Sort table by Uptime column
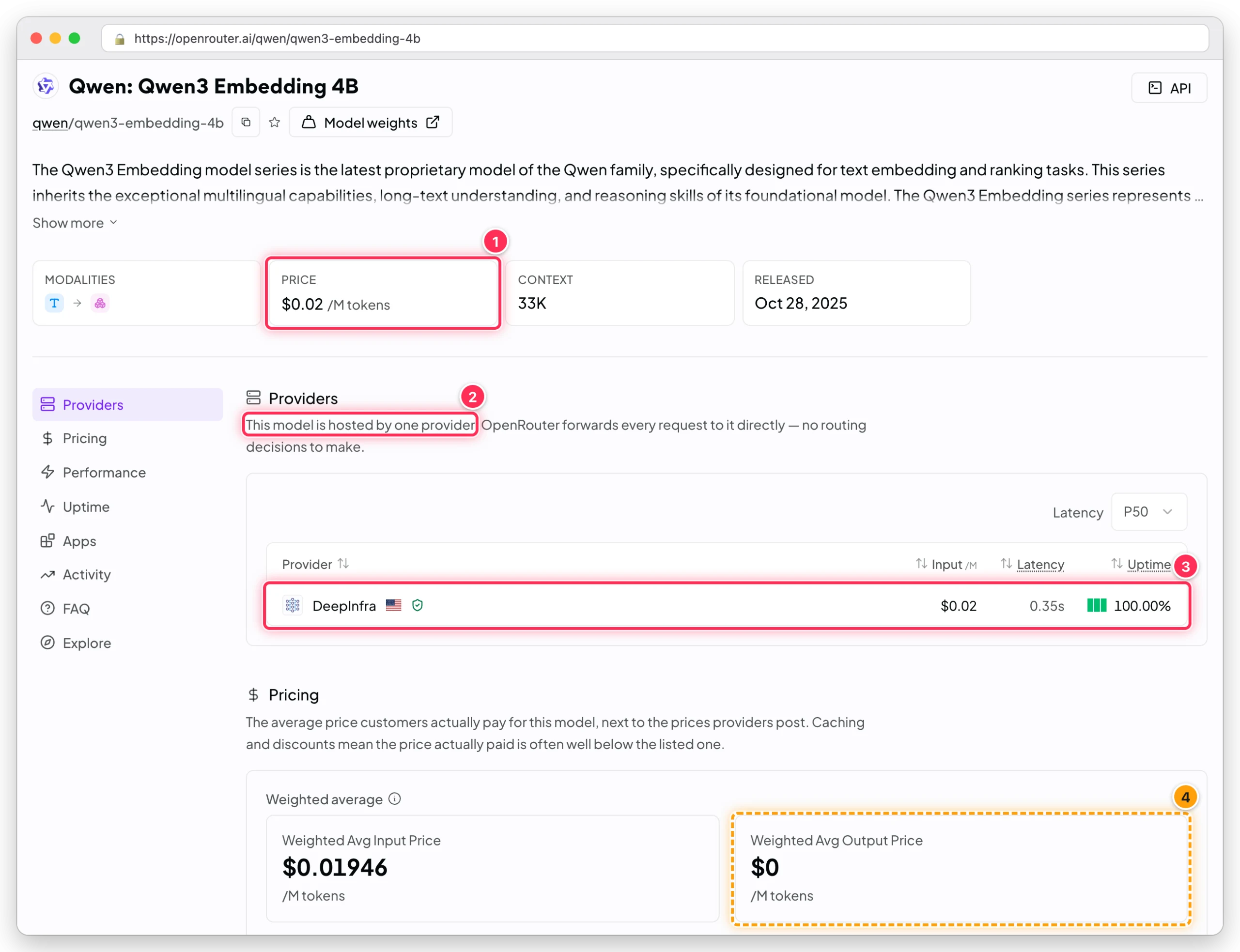This screenshot has width=1240, height=952. pos(1140,564)
